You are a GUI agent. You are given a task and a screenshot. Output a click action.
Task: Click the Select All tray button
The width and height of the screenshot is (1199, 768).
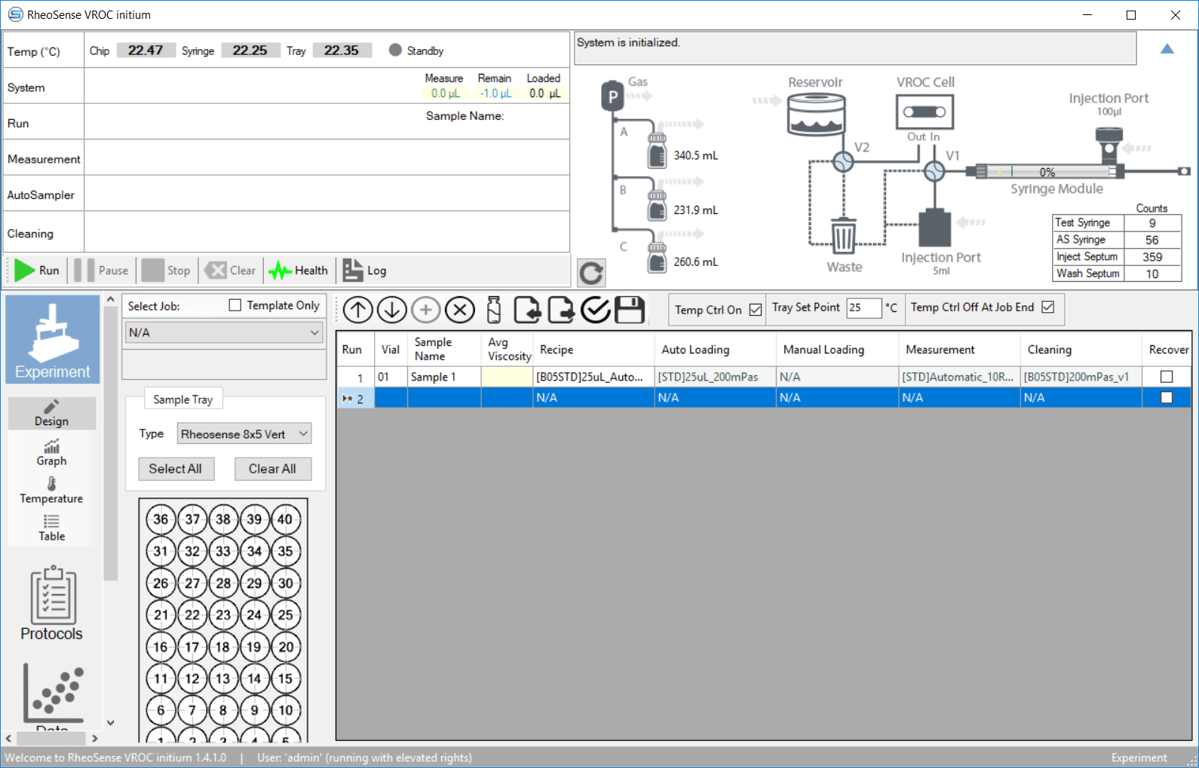175,469
